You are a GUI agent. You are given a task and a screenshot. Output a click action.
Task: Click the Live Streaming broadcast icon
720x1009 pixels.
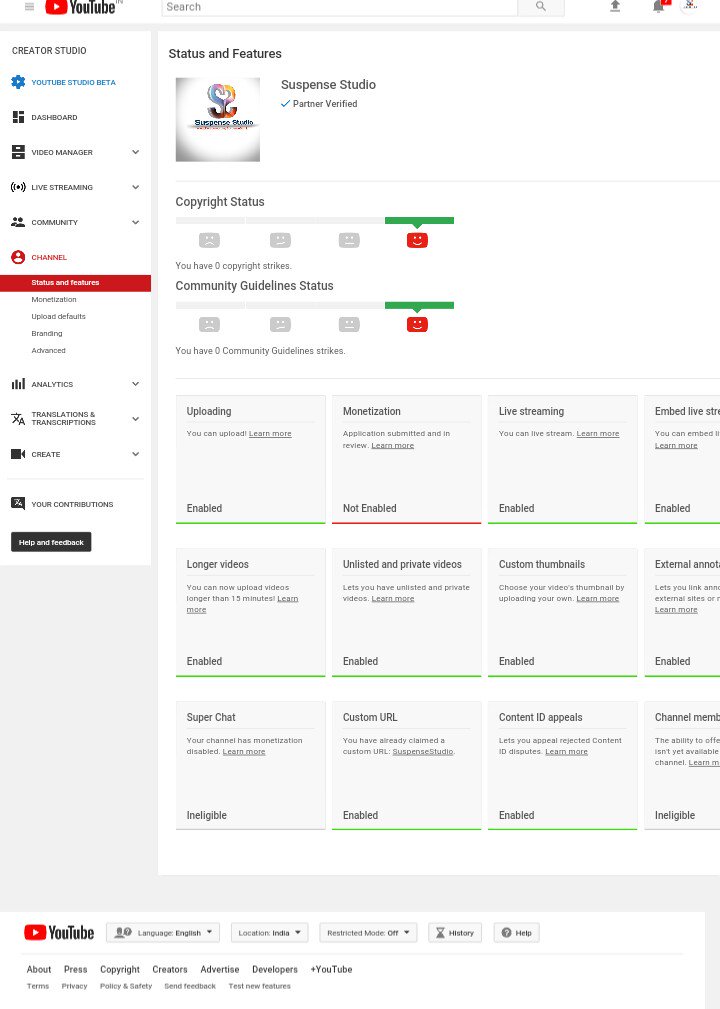[x=18, y=187]
